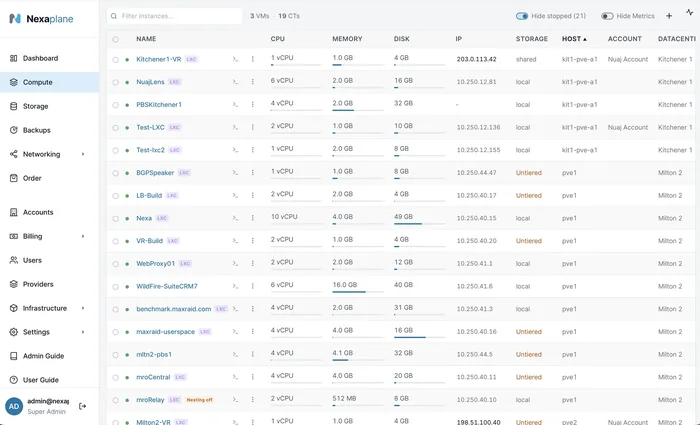Click Nuaj Account in Test-LXC row
700x425 pixels.
tap(628, 128)
